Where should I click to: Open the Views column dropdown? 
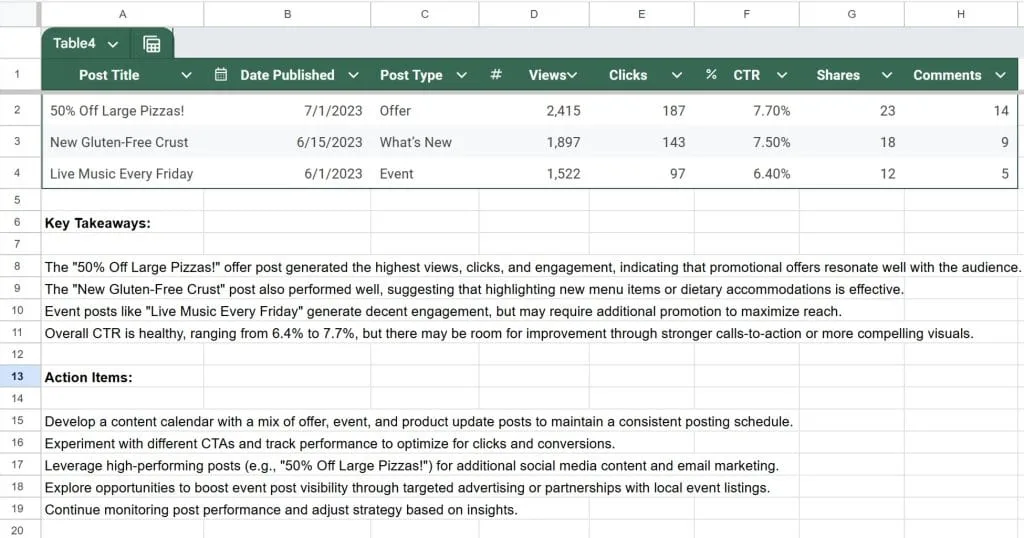click(x=572, y=75)
